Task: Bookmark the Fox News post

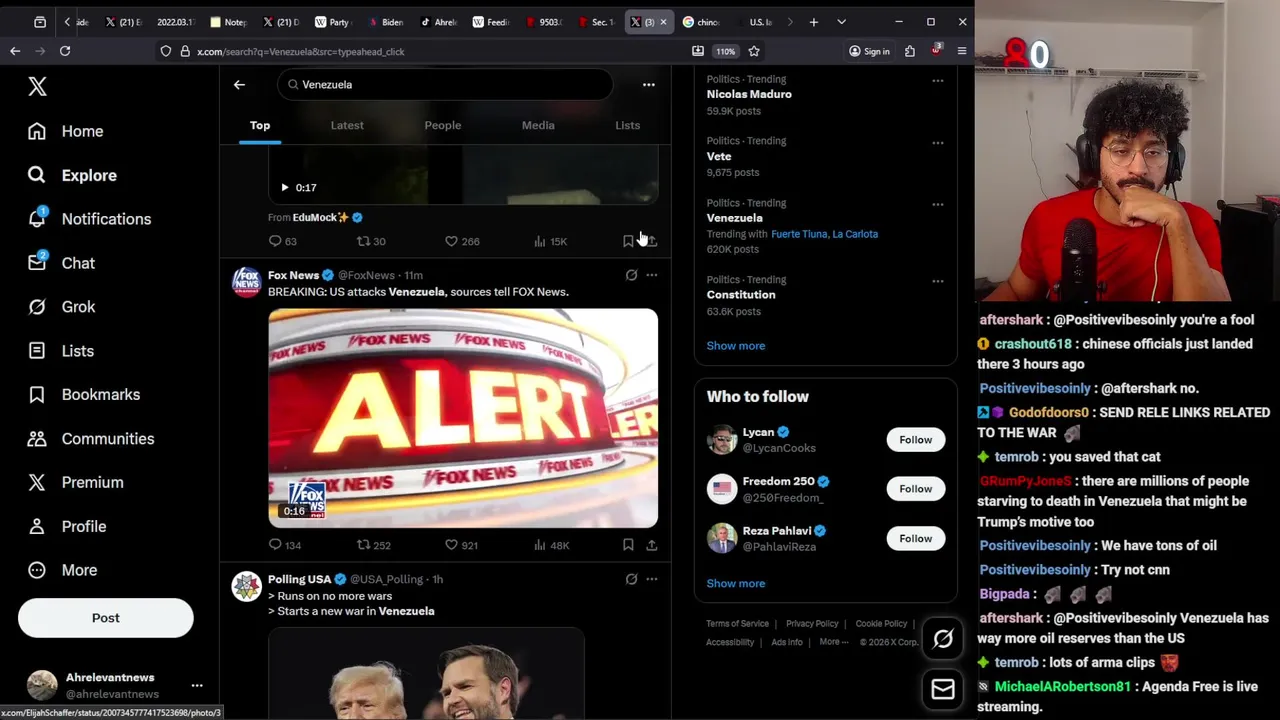Action: pyautogui.click(x=628, y=545)
